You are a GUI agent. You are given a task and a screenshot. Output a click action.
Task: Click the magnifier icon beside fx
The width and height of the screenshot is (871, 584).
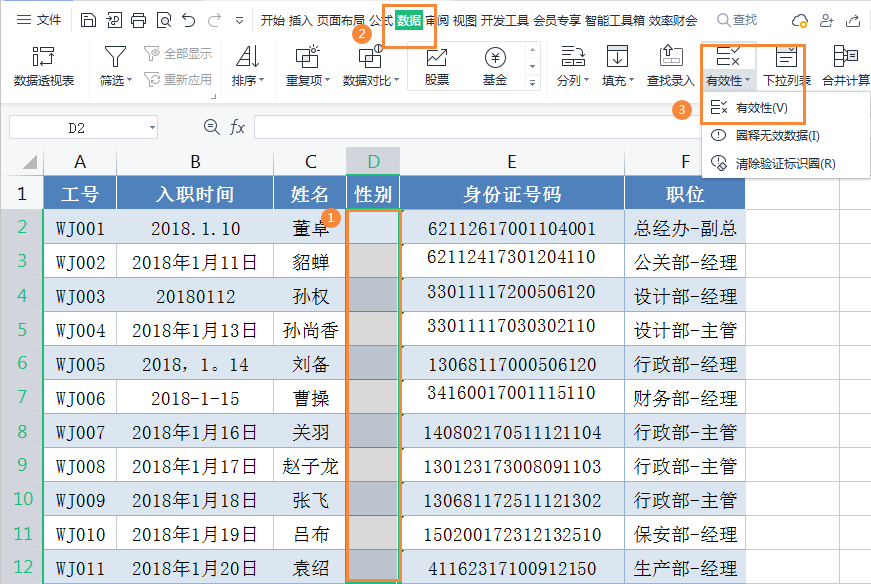[x=212, y=127]
